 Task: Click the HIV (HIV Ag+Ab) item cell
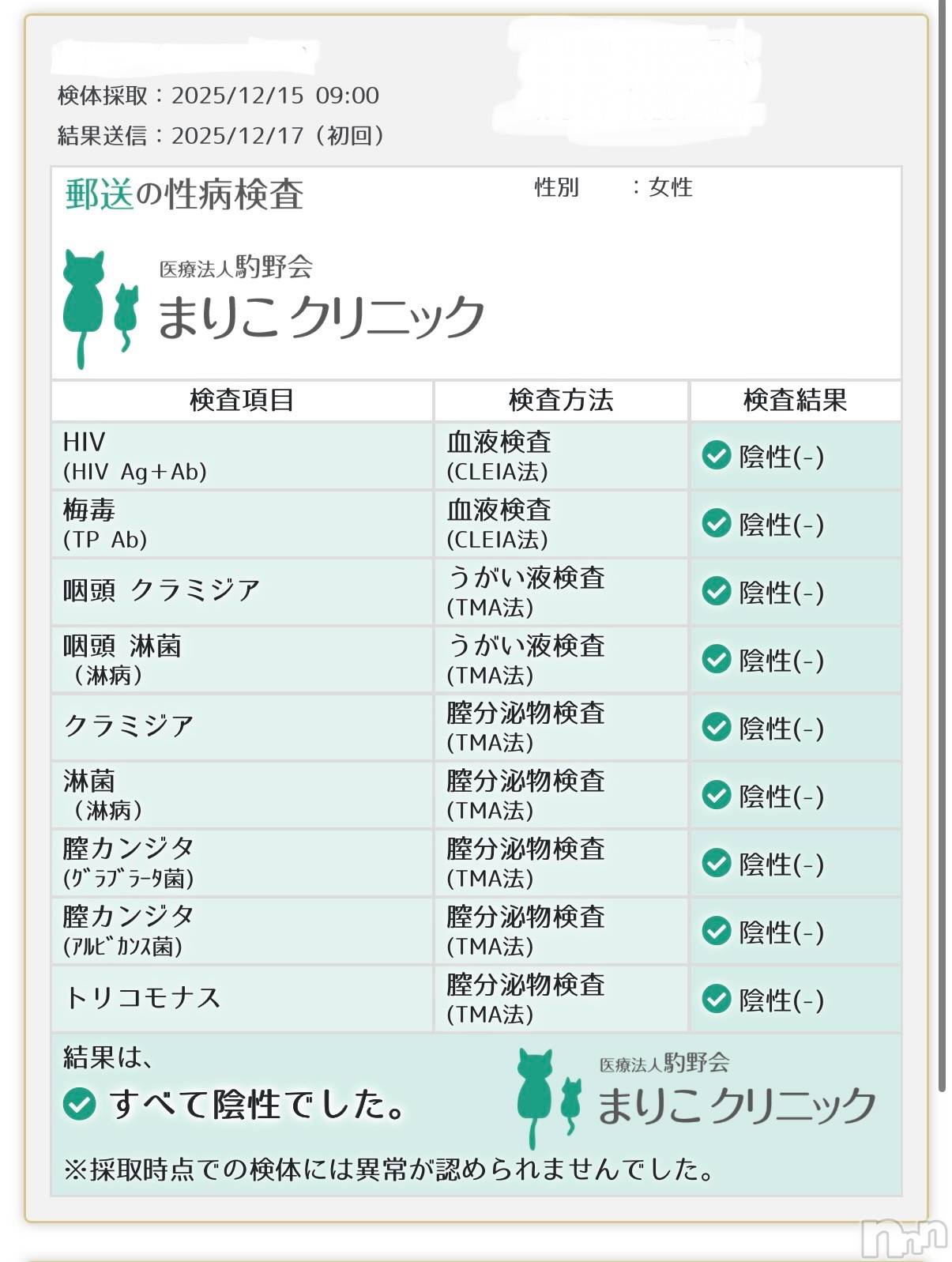point(242,456)
